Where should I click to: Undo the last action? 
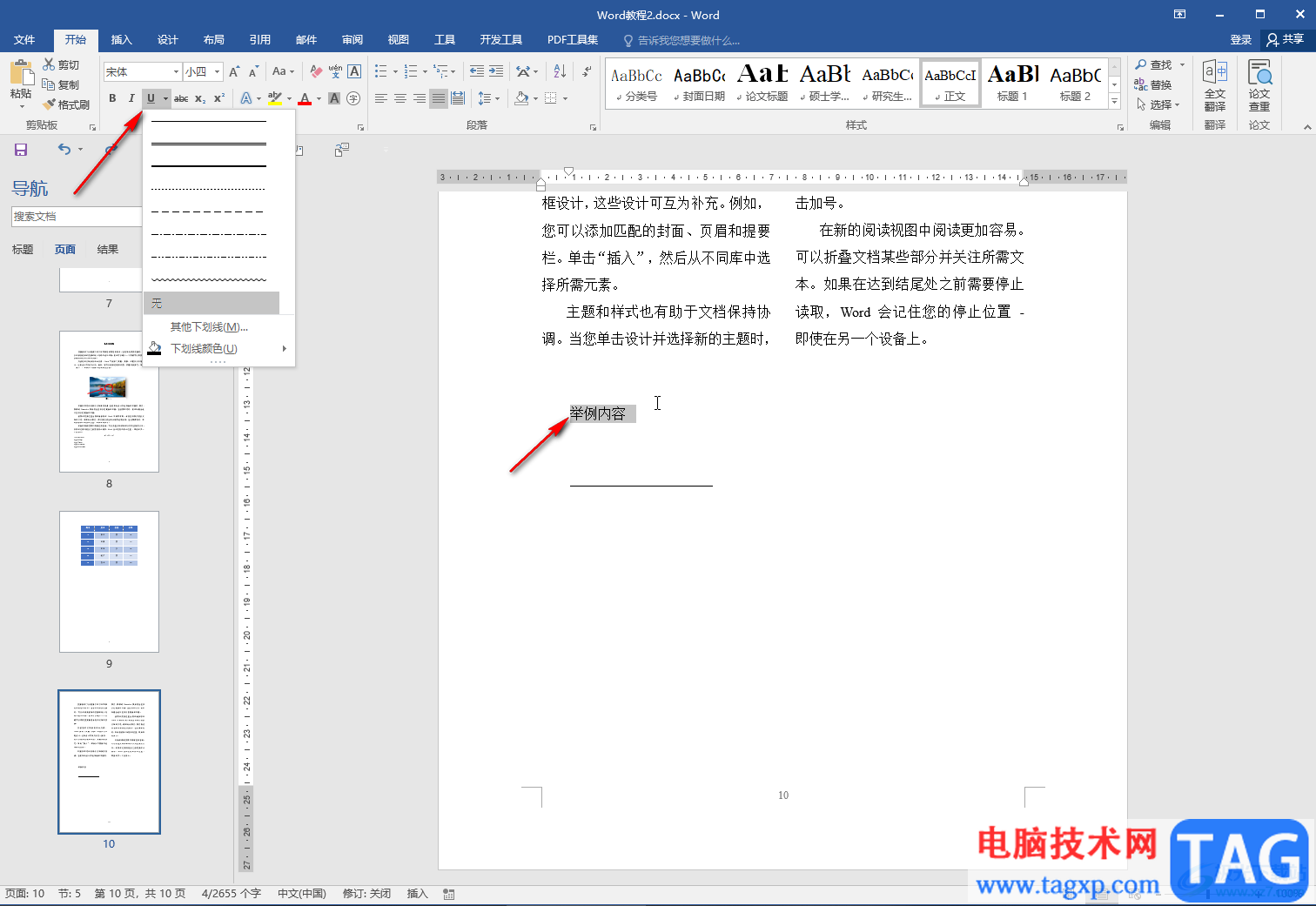pyautogui.click(x=64, y=150)
